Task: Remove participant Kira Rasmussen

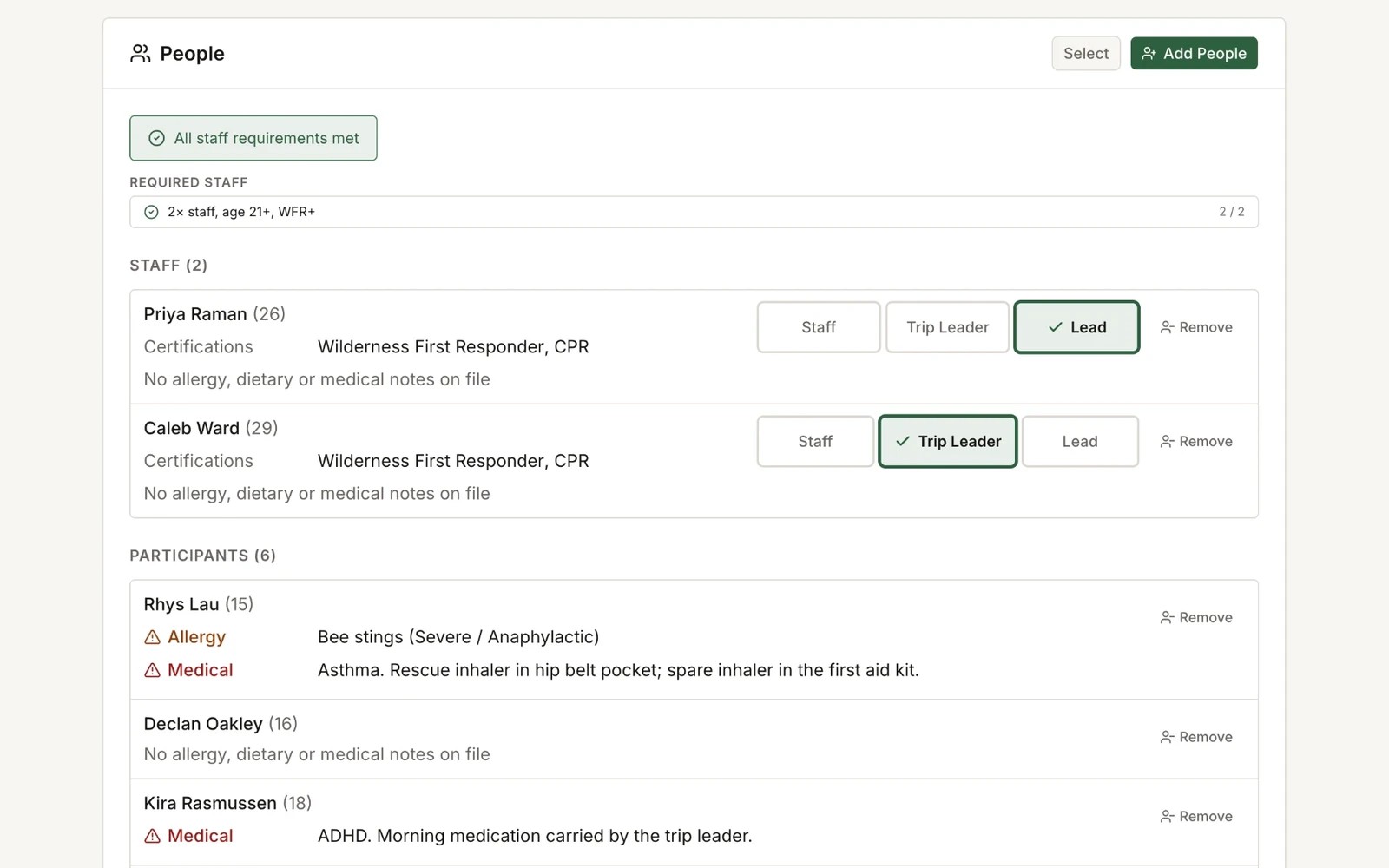Action: pos(1196,817)
